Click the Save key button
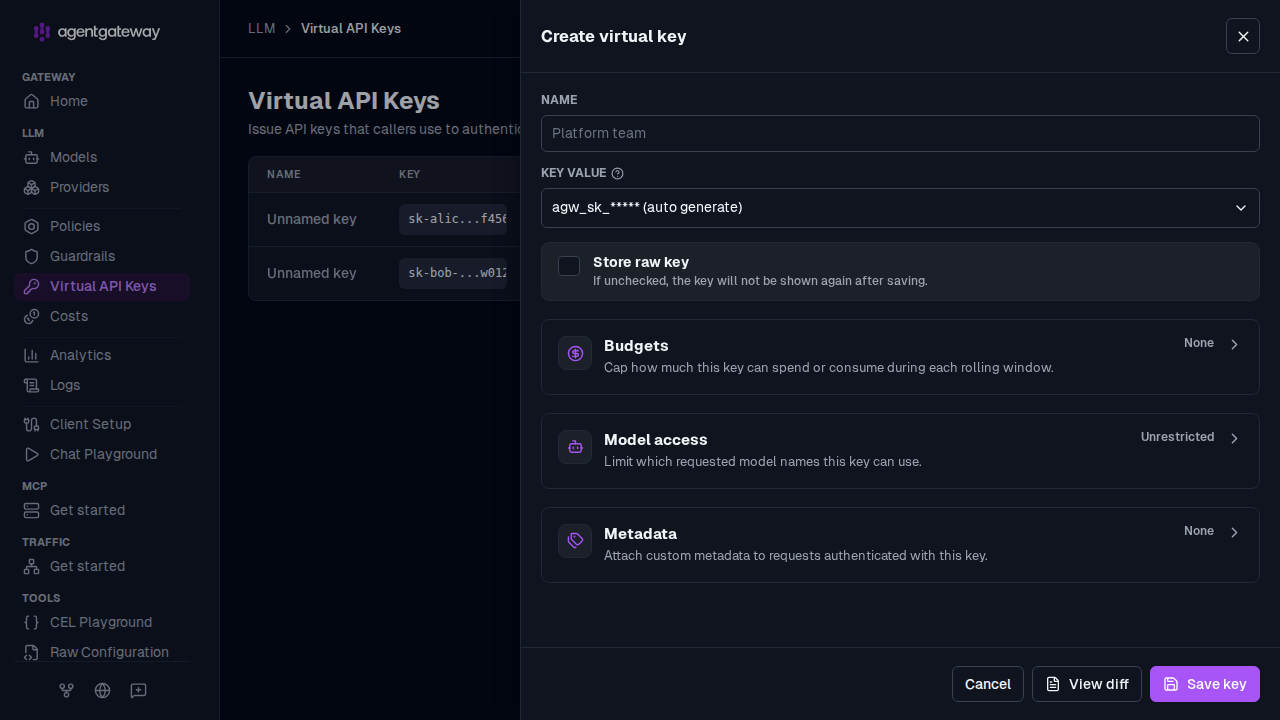Image resolution: width=1280 pixels, height=720 pixels. coord(1205,684)
